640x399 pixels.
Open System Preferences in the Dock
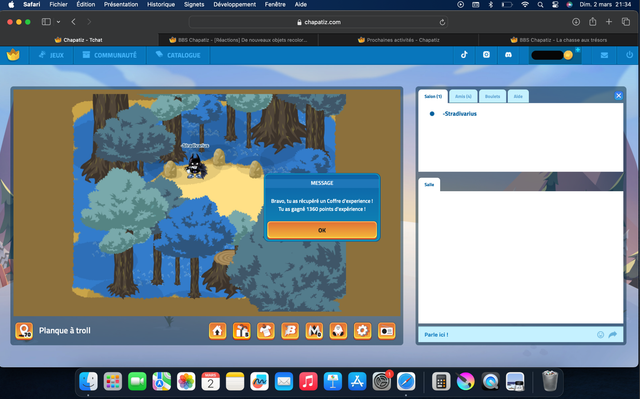[382, 382]
